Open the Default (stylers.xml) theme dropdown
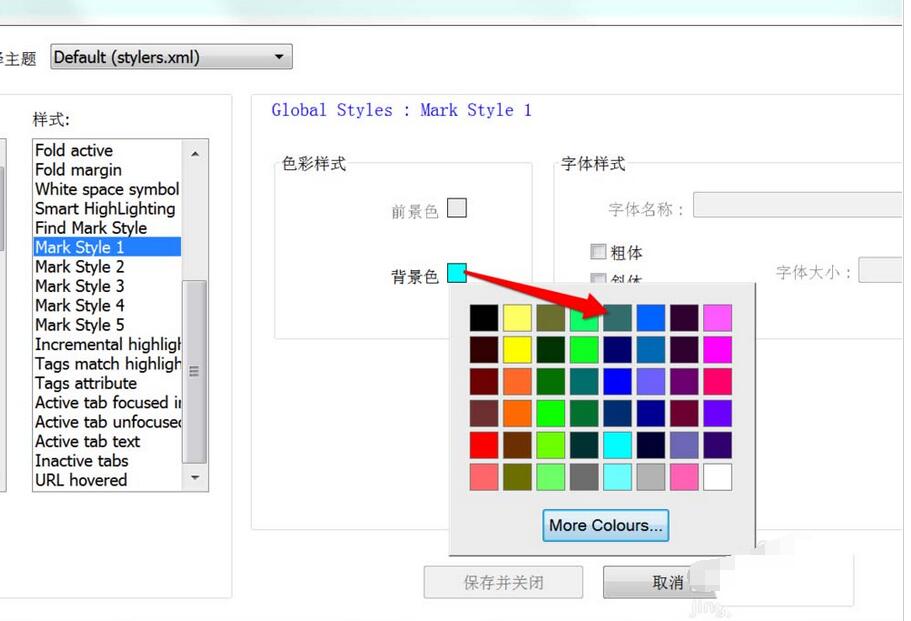911x621 pixels. [x=280, y=57]
